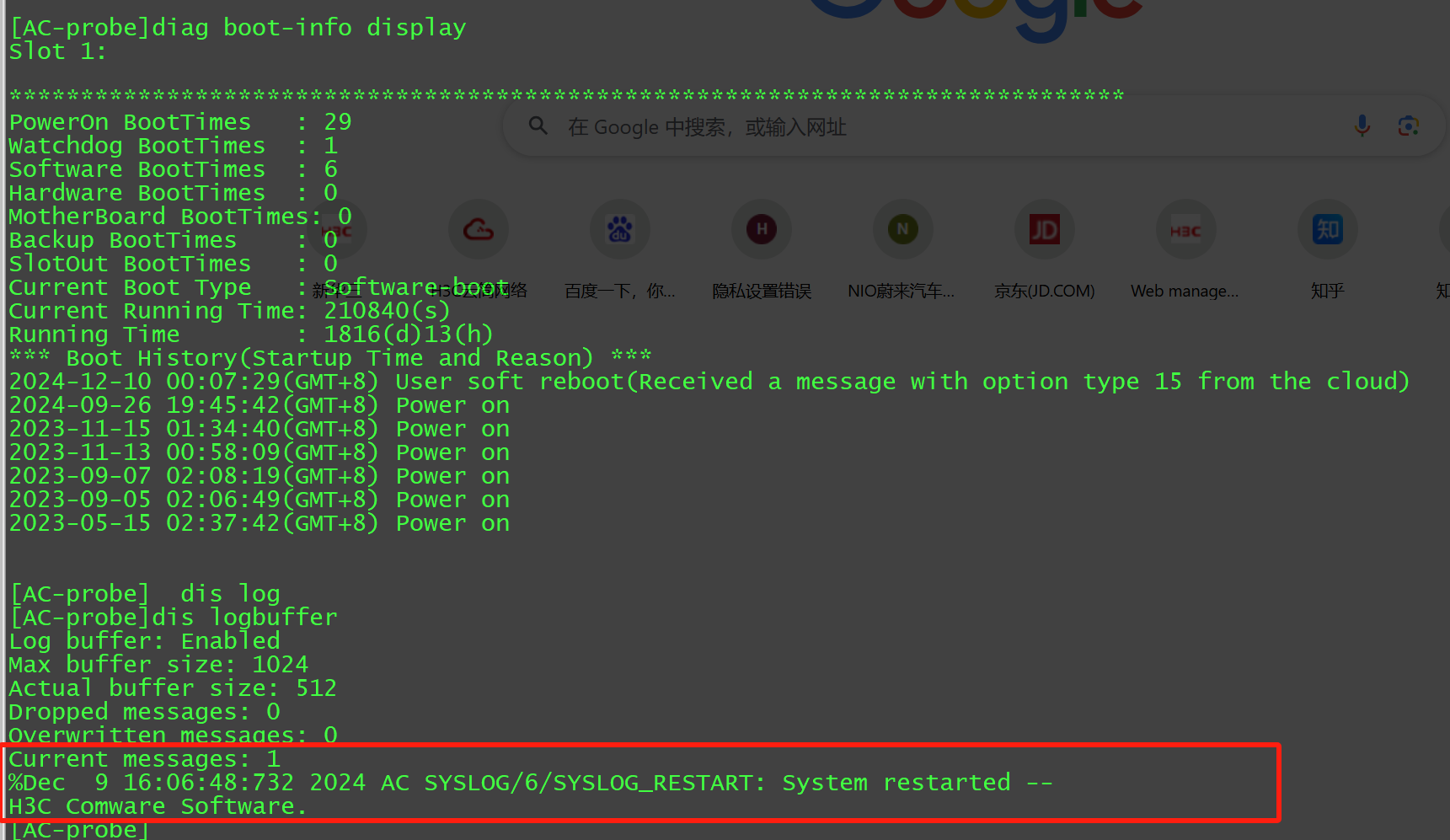The height and width of the screenshot is (840, 1450).
Task: Click the "H3C Comware Software." line
Action: click(158, 806)
